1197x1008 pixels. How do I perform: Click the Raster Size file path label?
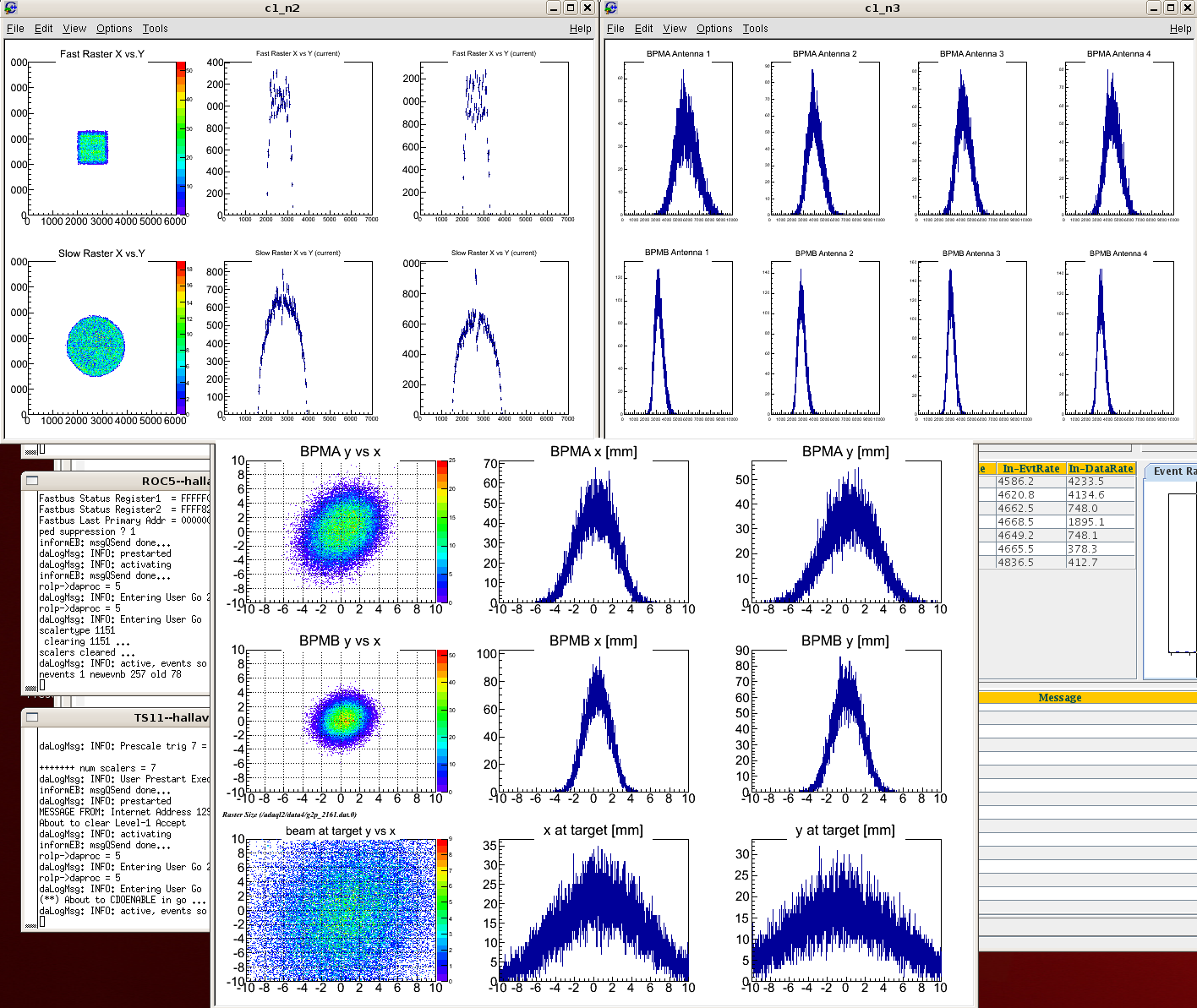point(289,815)
